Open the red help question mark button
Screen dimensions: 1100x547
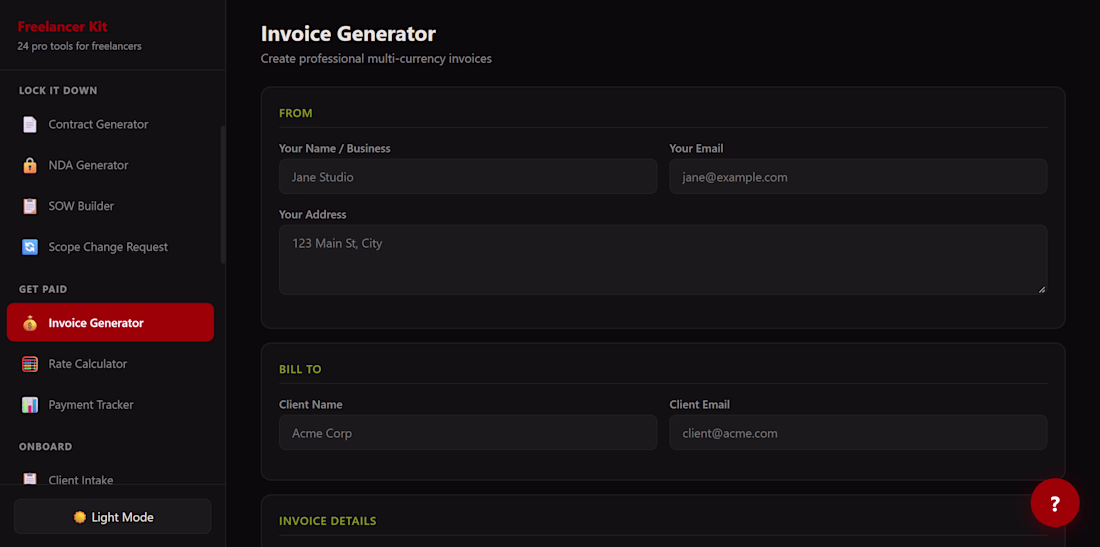[1054, 503]
